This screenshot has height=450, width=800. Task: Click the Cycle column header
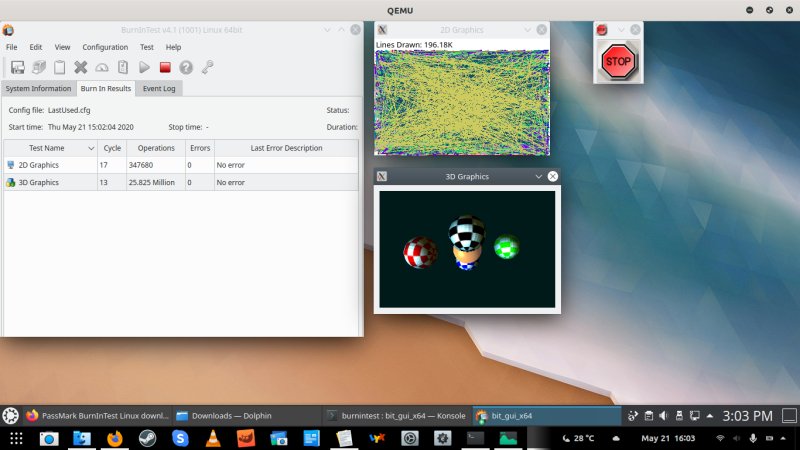click(x=112, y=148)
